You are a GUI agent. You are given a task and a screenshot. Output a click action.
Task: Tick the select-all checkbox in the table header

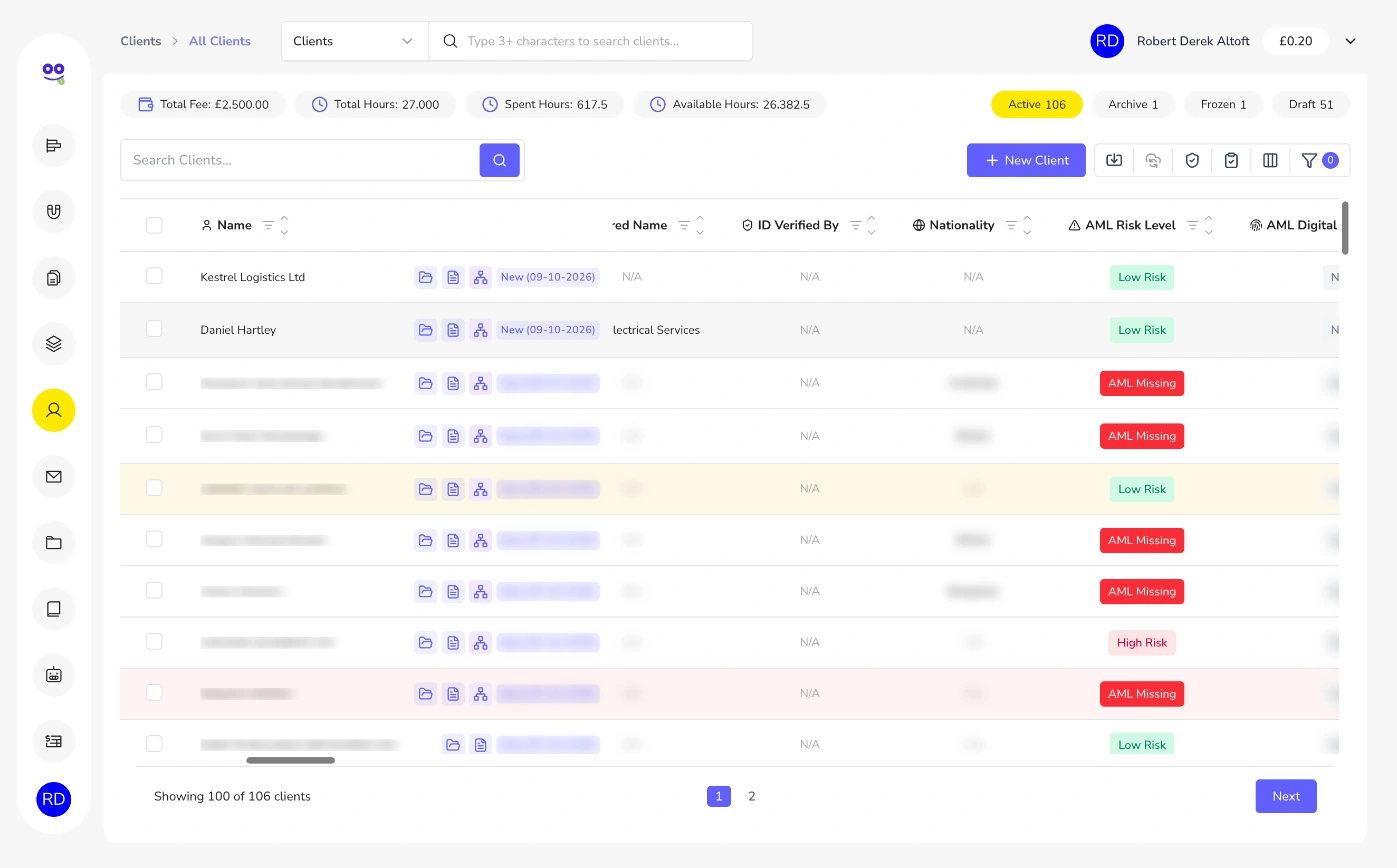[x=154, y=225]
